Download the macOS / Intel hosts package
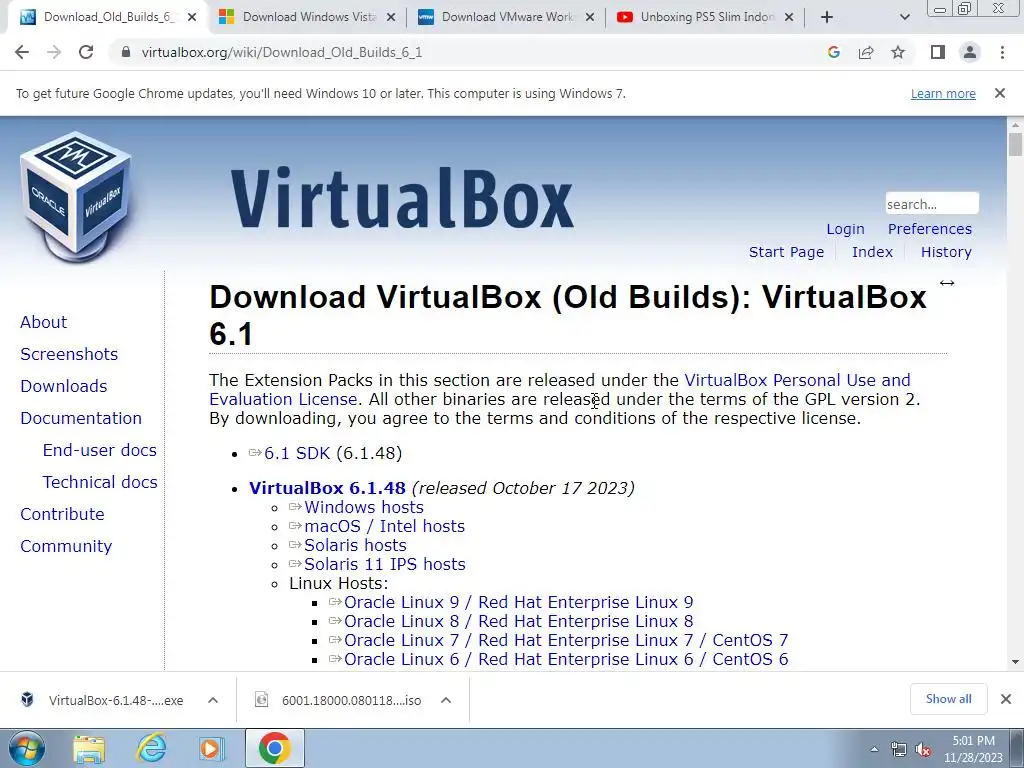 (x=384, y=526)
